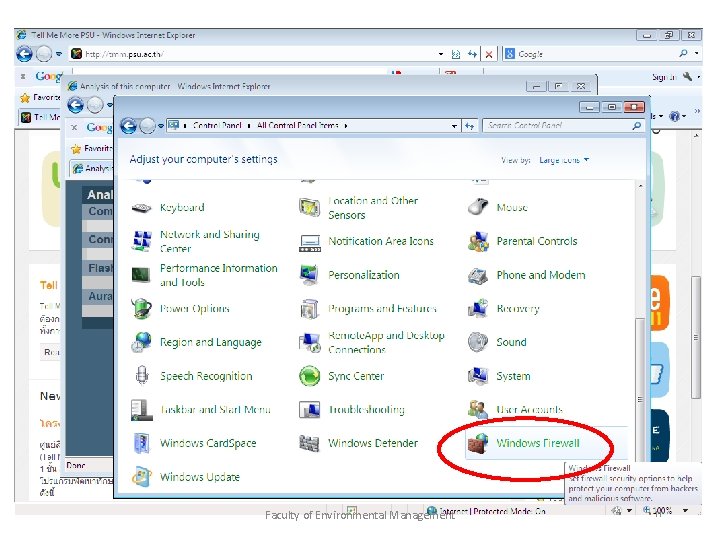The width and height of the screenshot is (720, 540).
Task: Open Performance Information and Tools icon
Action: click(x=141, y=275)
